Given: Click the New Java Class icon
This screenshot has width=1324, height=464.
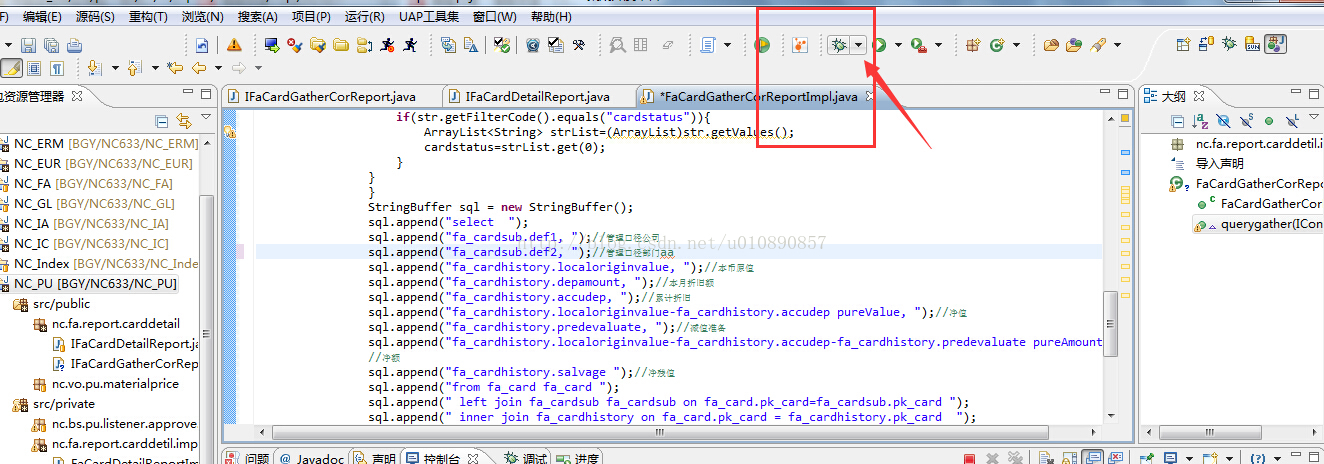Looking at the screenshot, I should tap(996, 45).
